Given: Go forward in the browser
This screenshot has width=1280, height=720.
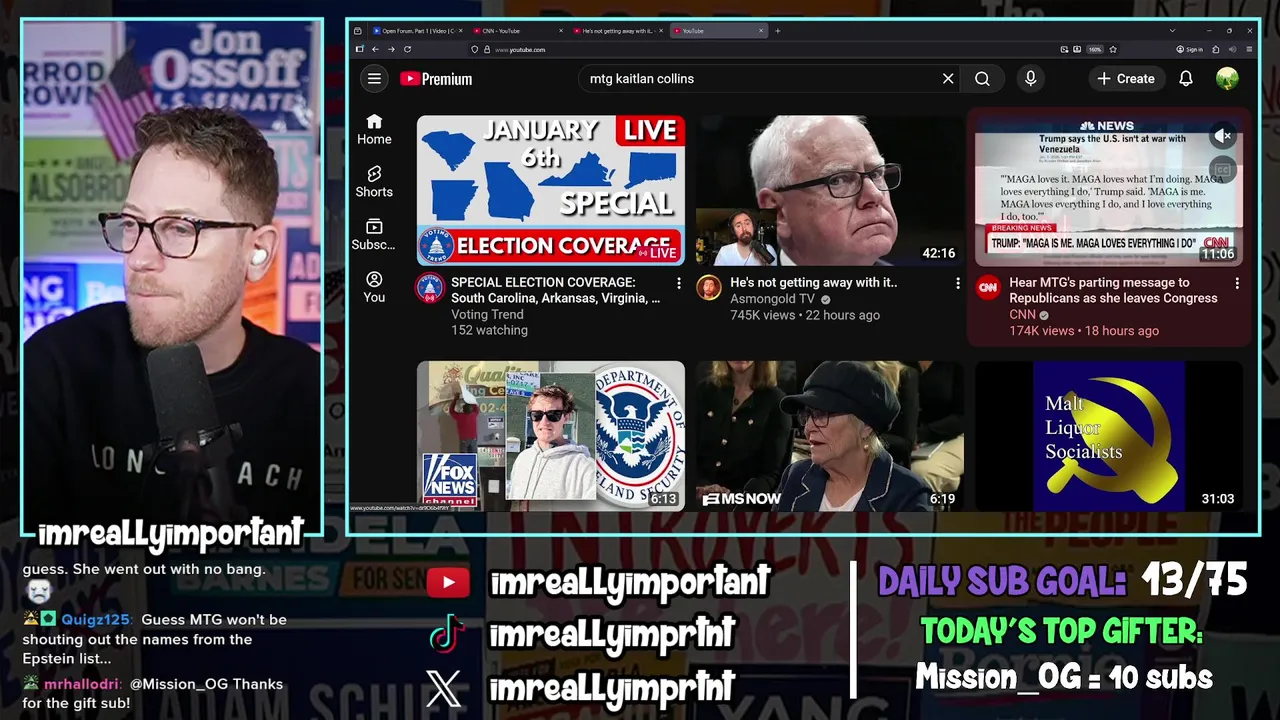Looking at the screenshot, I should tap(391, 49).
